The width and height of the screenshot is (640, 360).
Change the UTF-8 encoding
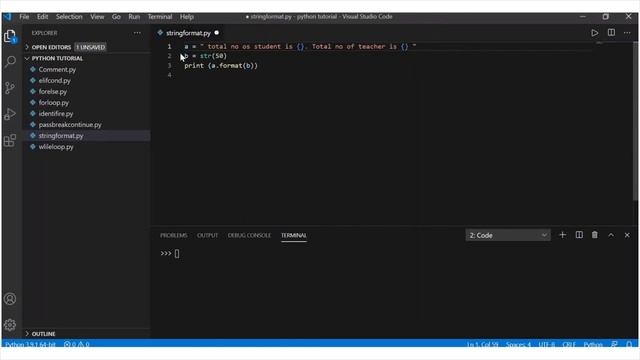pyautogui.click(x=547, y=344)
